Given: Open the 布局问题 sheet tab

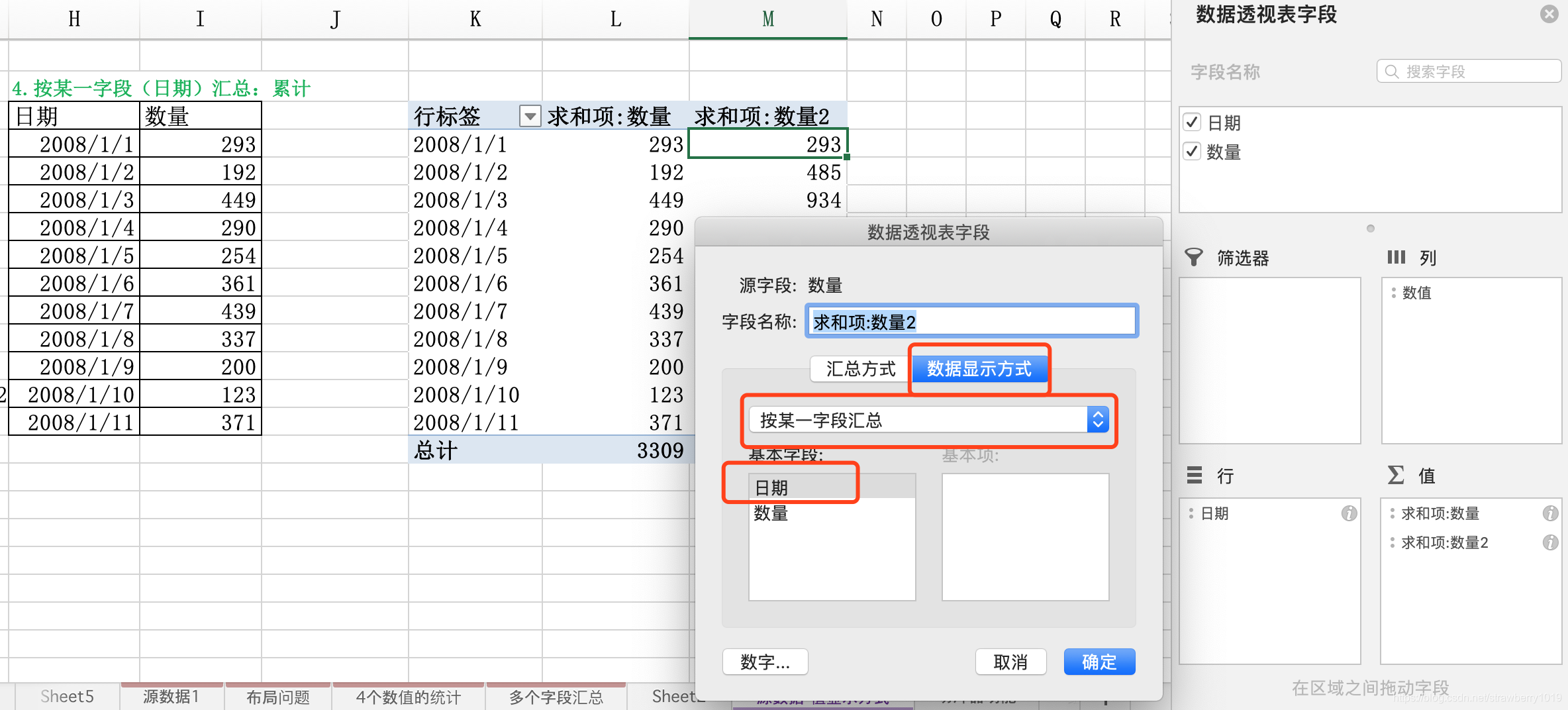Looking at the screenshot, I should coord(278,697).
